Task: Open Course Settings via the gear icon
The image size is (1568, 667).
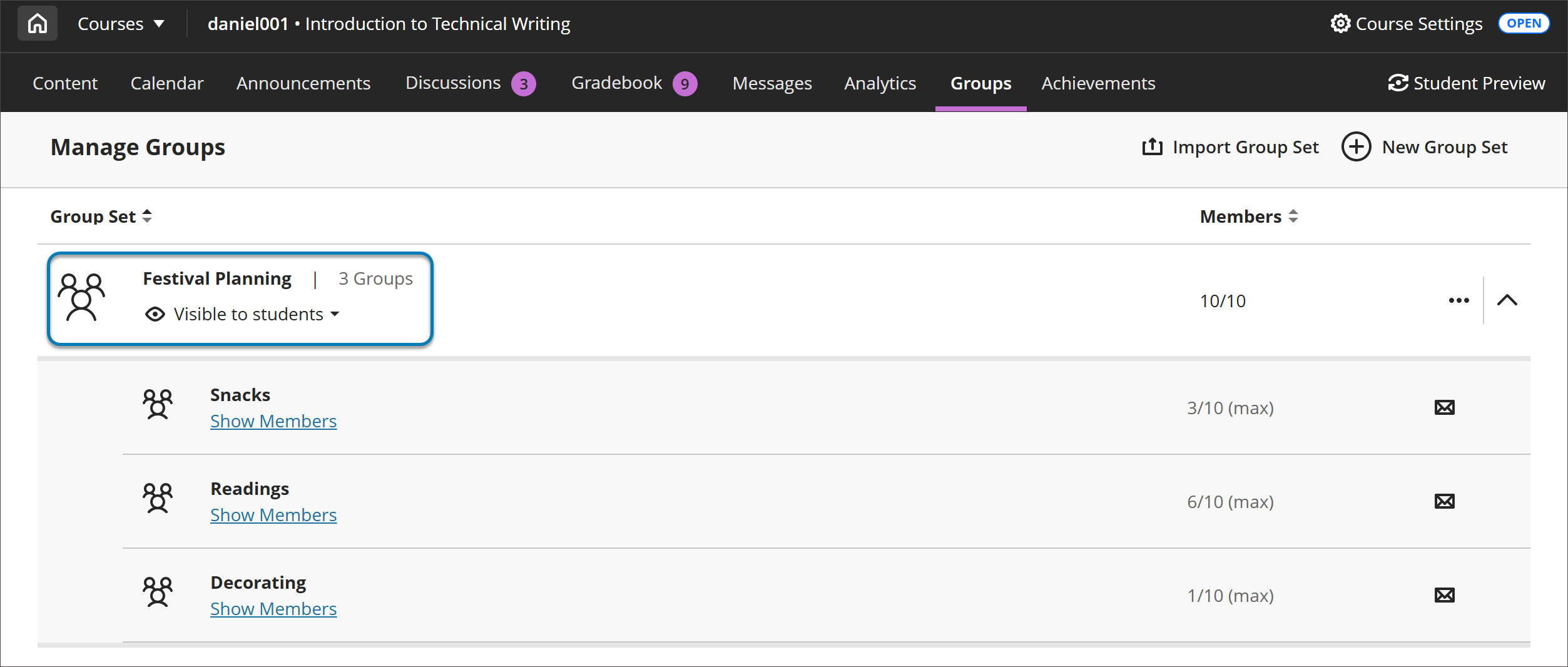Action: (x=1340, y=24)
